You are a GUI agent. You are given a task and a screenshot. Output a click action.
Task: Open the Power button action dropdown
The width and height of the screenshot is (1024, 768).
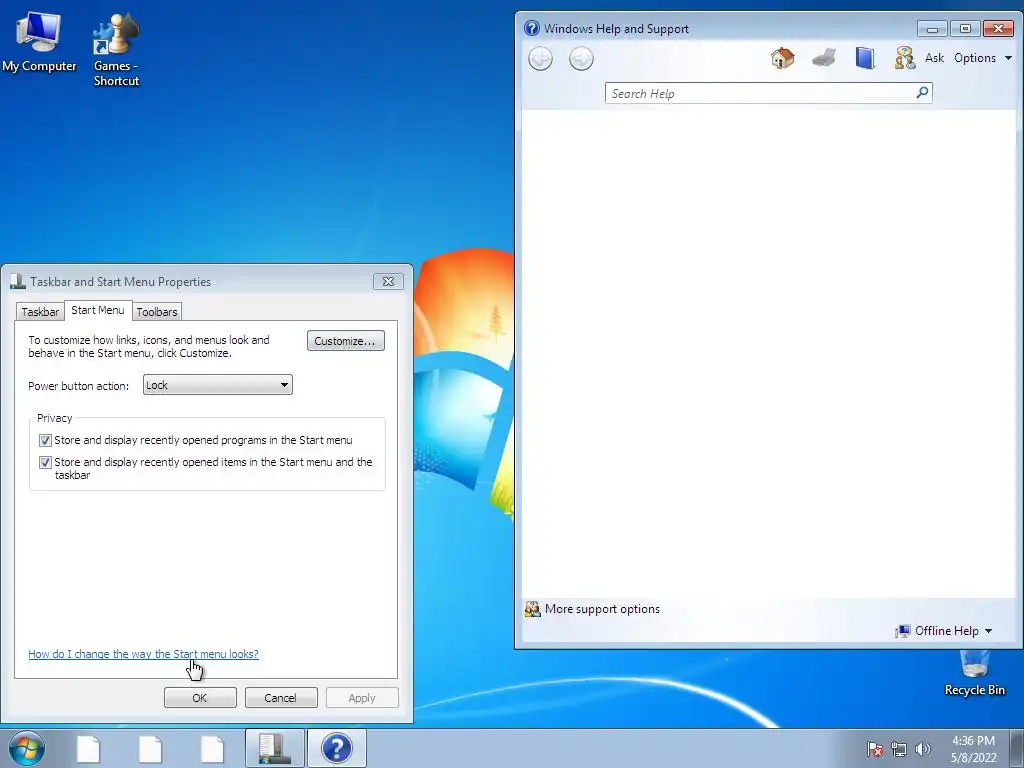217,385
